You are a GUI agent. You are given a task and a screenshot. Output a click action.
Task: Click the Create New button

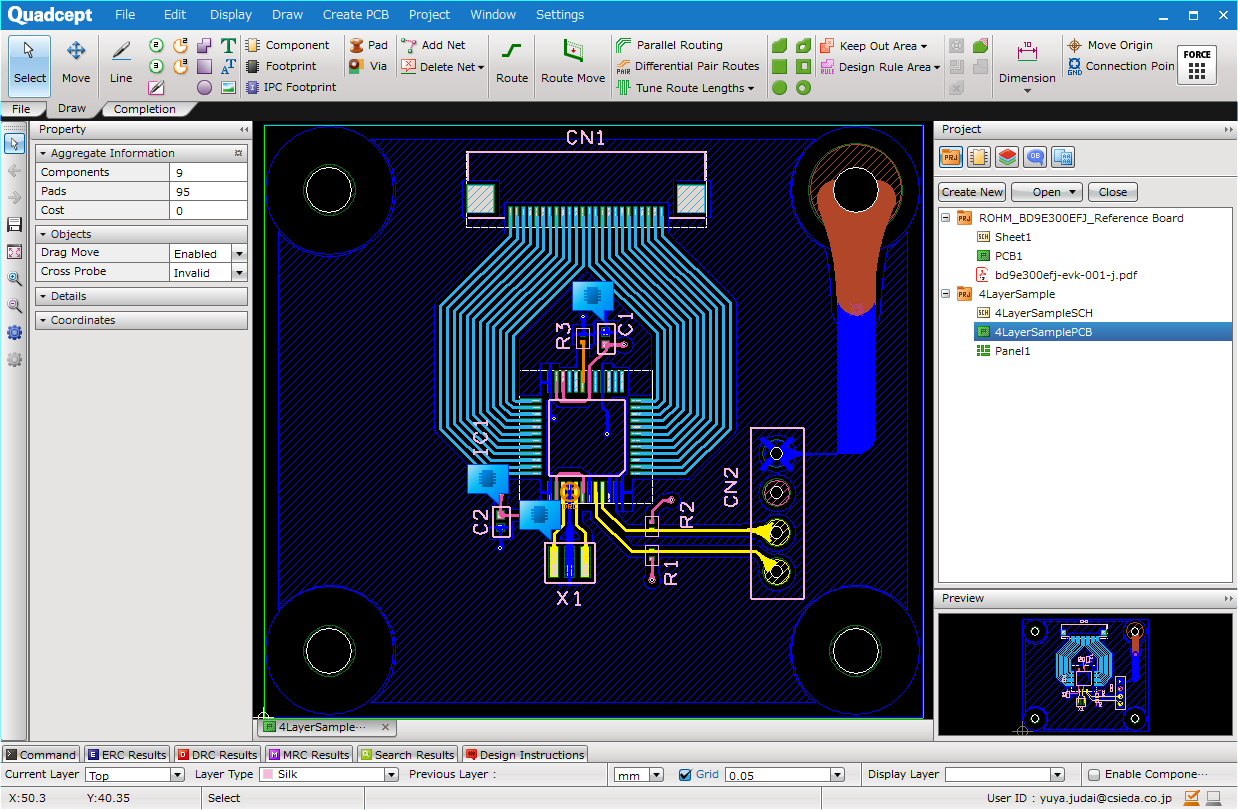click(972, 192)
